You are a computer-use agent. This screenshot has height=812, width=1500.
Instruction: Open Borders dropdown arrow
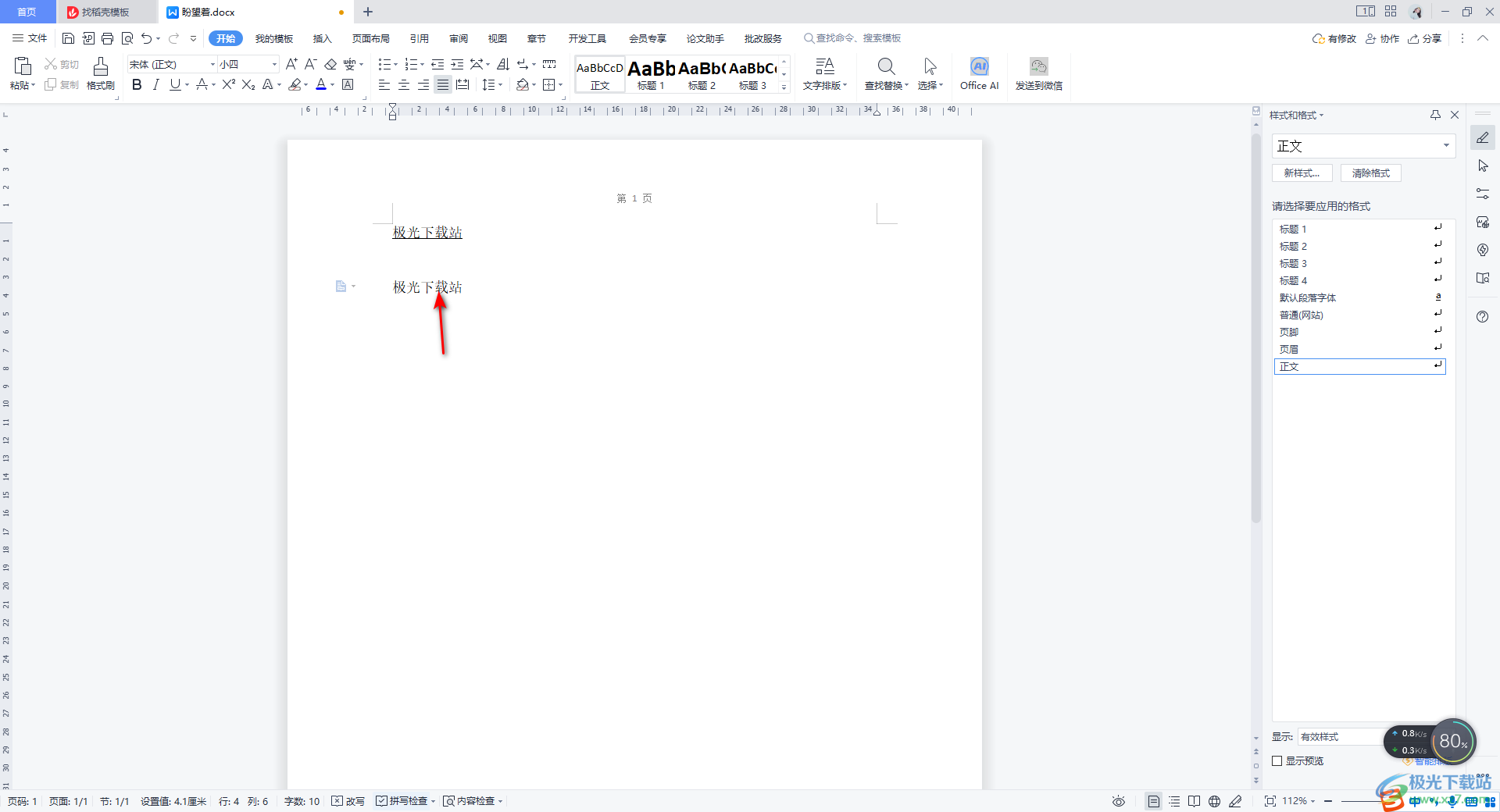(x=561, y=84)
